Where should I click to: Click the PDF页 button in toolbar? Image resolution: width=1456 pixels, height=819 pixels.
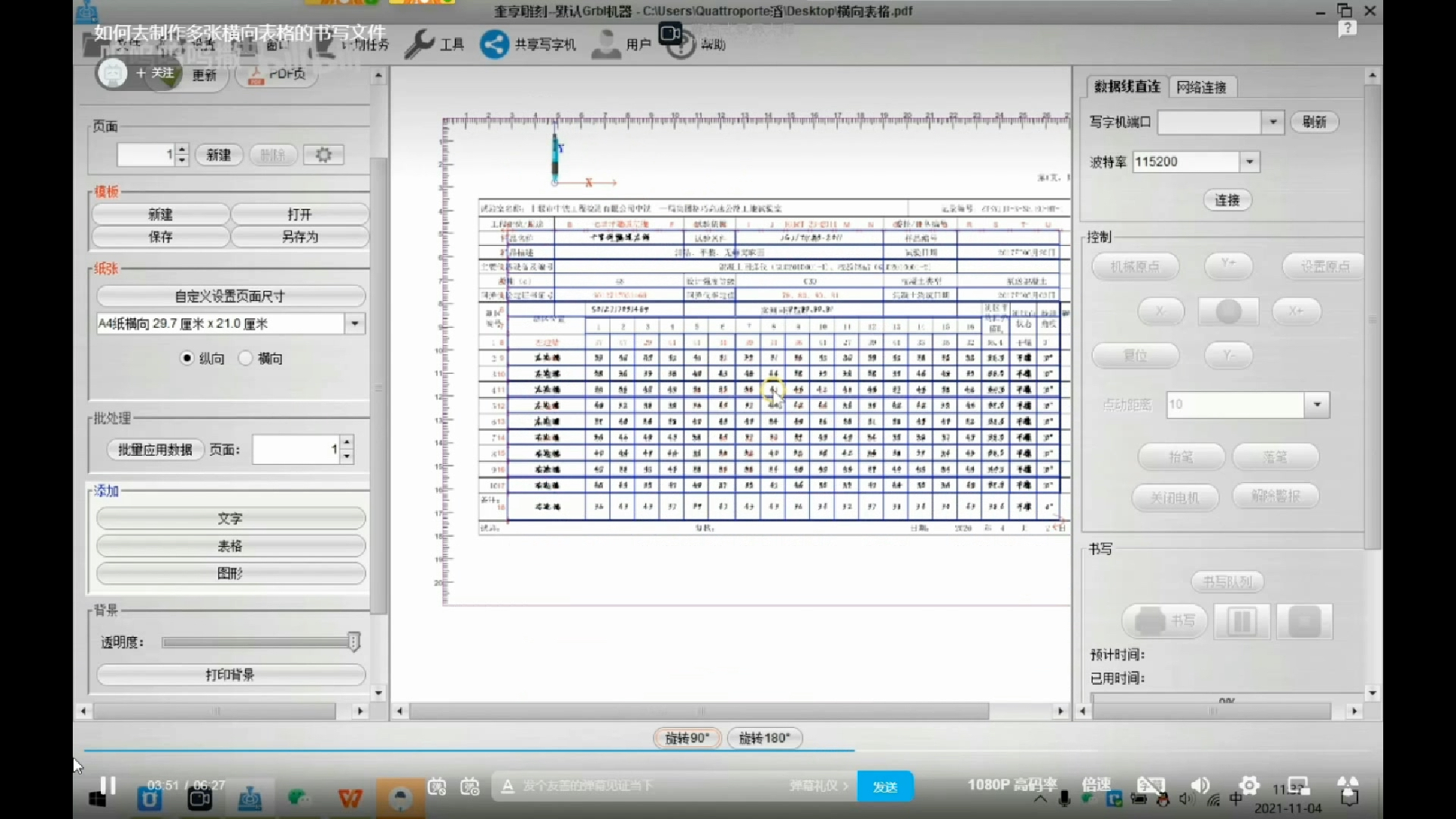[x=277, y=74]
